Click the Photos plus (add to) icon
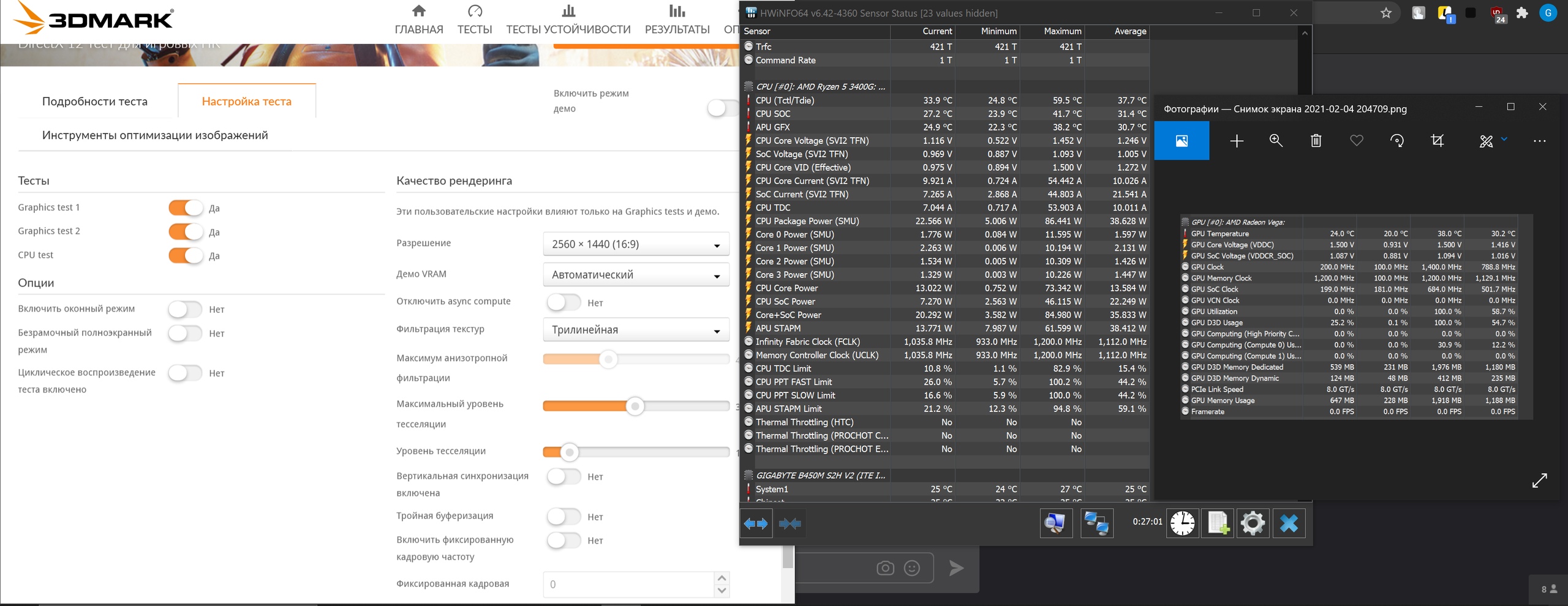The image size is (1568, 606). 1237,141
